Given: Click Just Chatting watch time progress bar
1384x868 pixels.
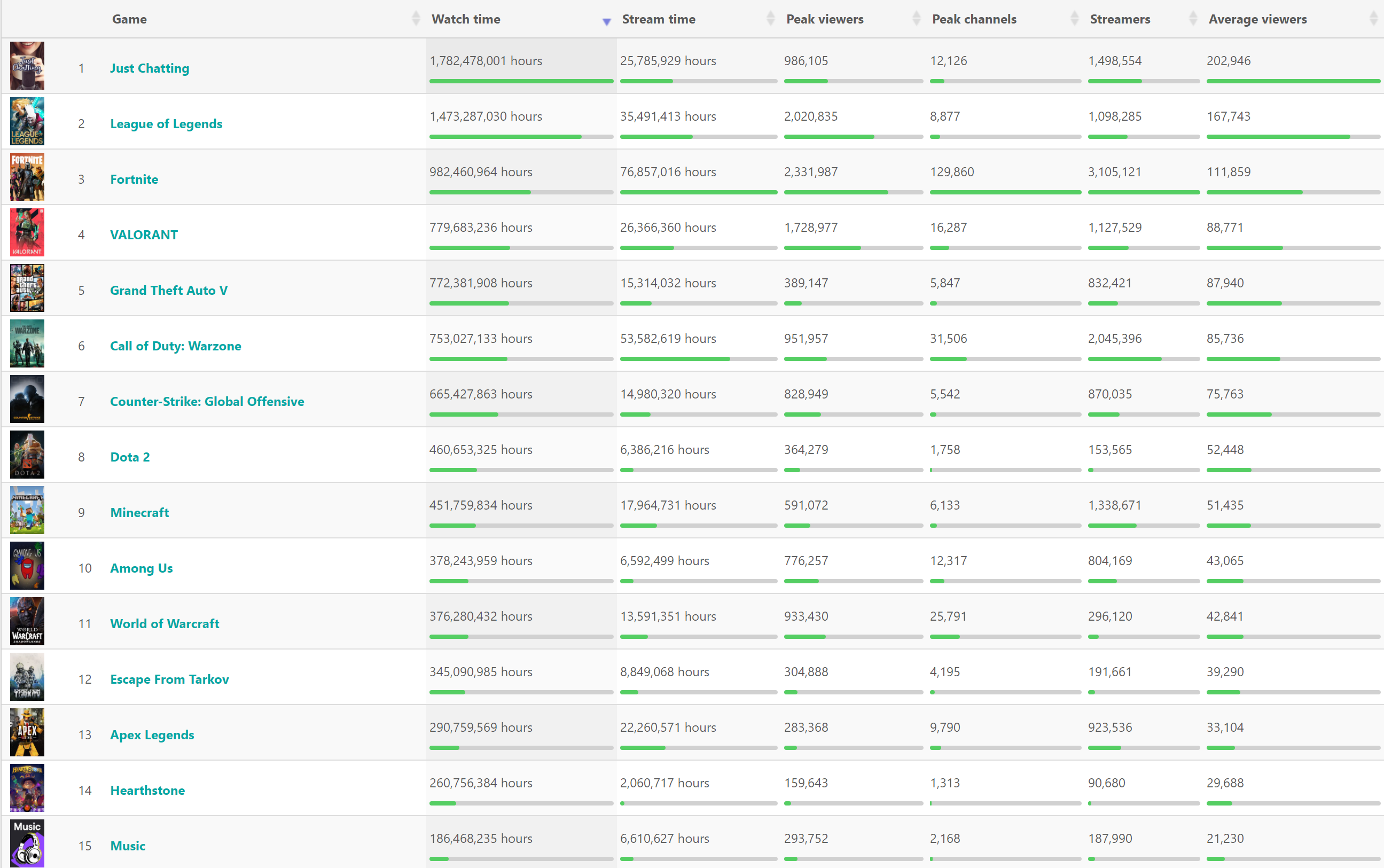Looking at the screenshot, I should pos(521,82).
